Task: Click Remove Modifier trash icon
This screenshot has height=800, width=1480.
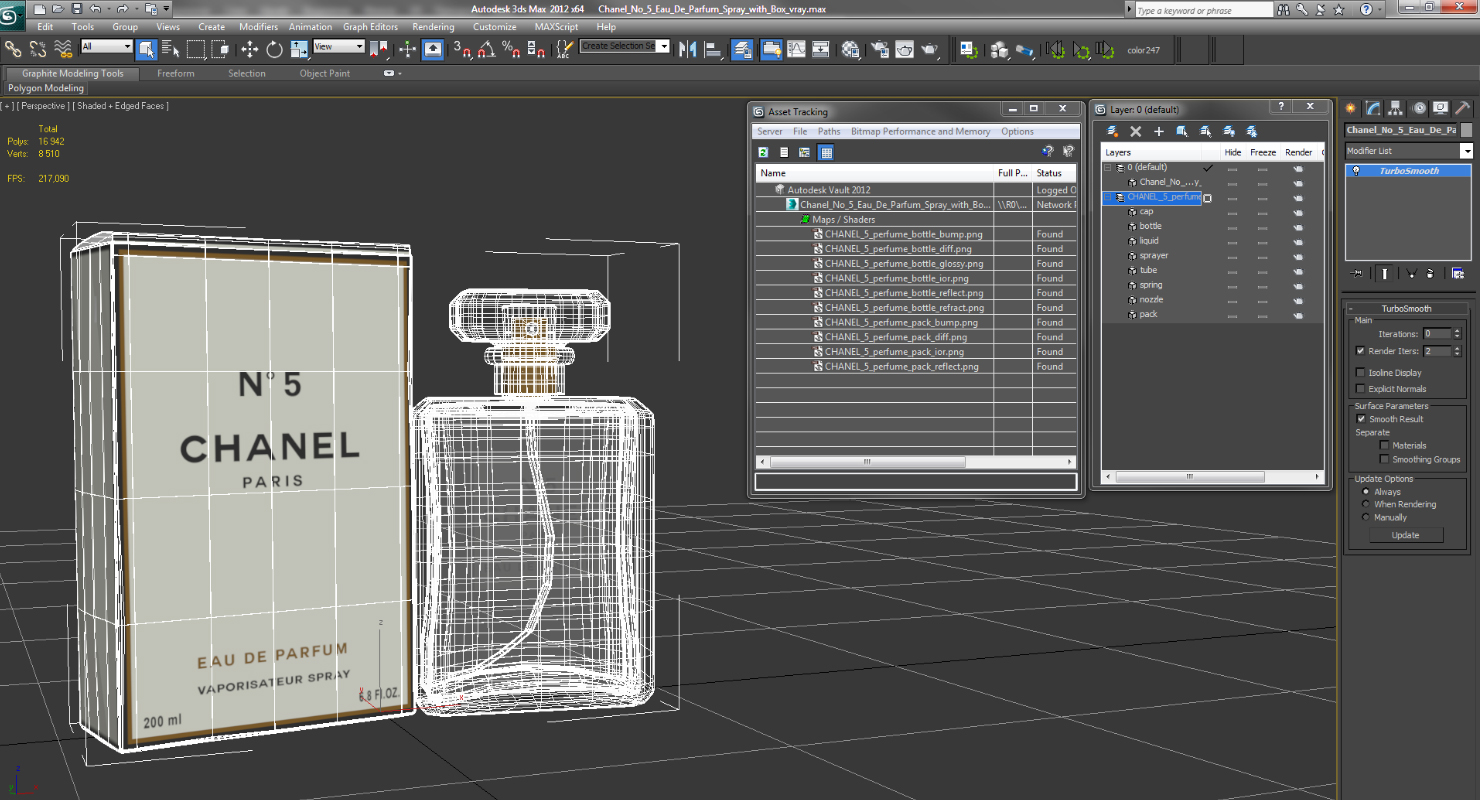Action: [1430, 273]
